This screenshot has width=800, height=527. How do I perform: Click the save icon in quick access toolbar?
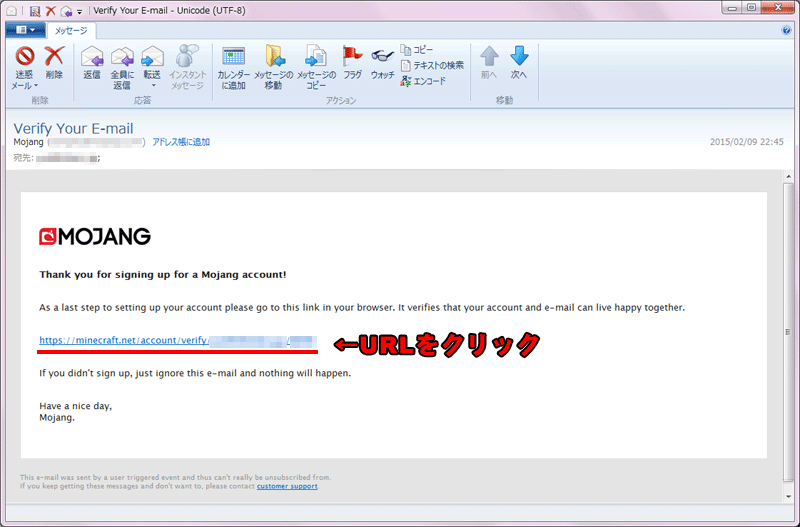pyautogui.click(x=35, y=11)
